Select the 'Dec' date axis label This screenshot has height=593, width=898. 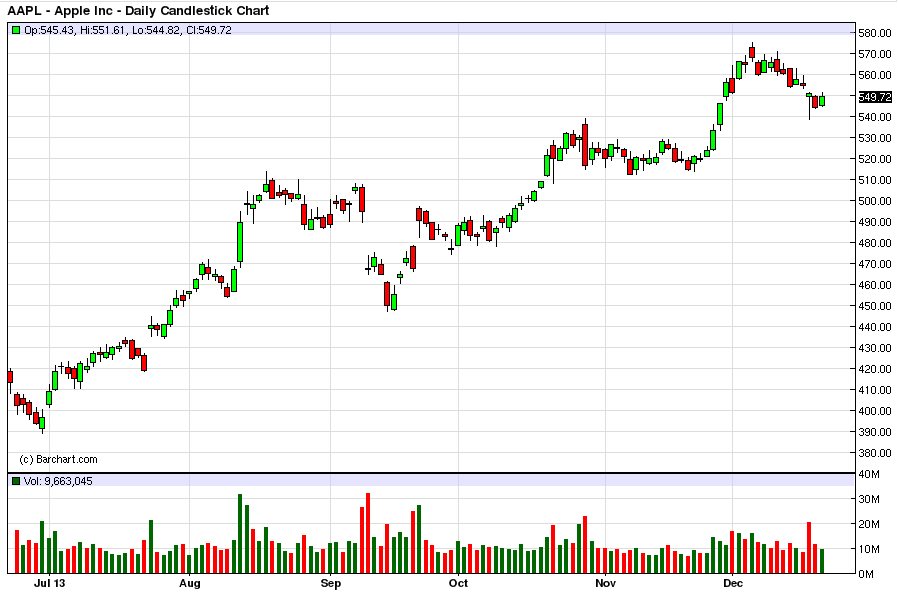[x=733, y=583]
